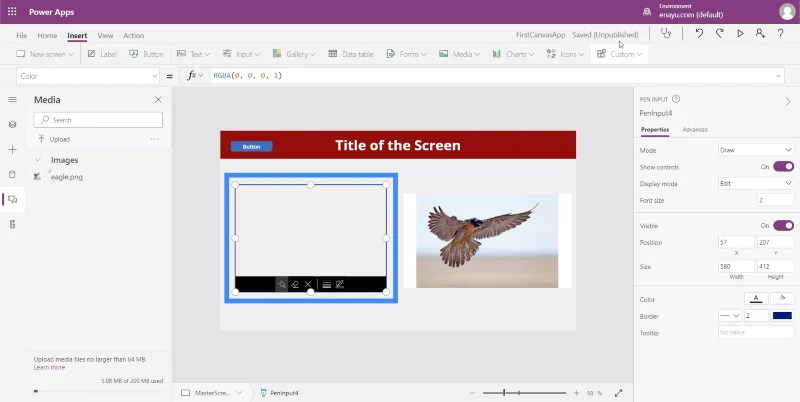Collapse the Images section

37,160
